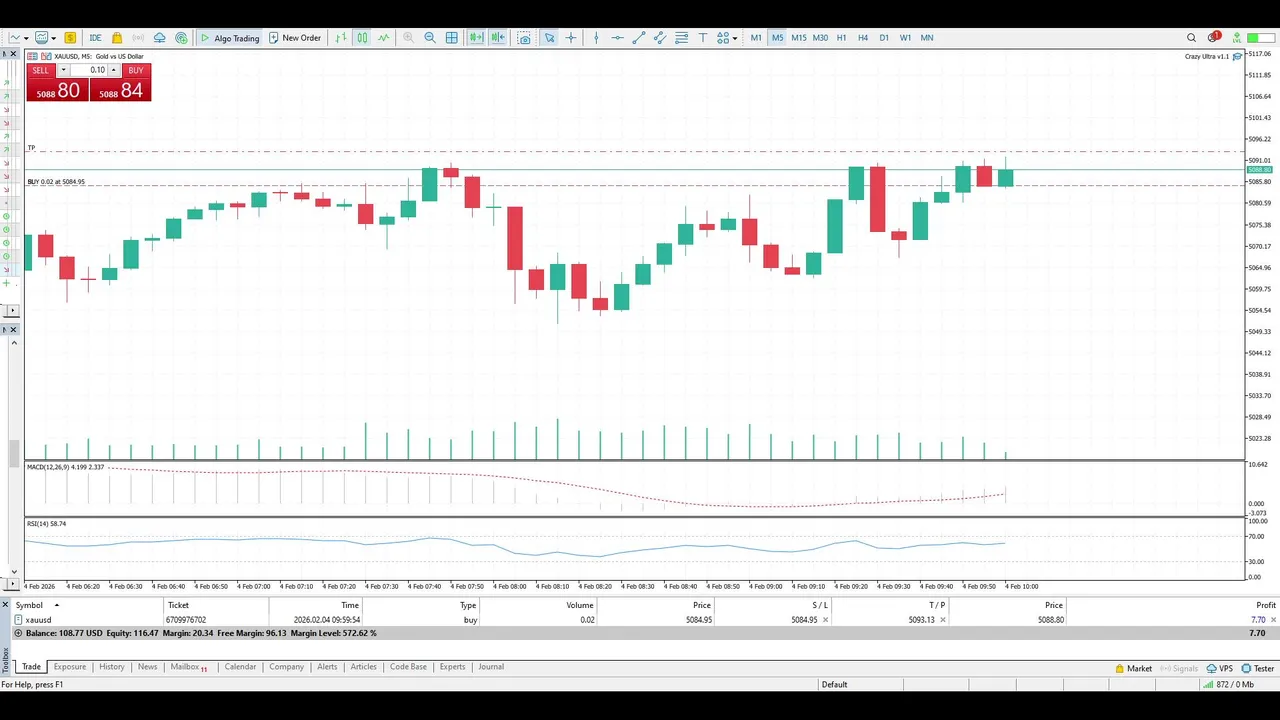Open the VPS cloud icon in toolbar

click(159, 38)
